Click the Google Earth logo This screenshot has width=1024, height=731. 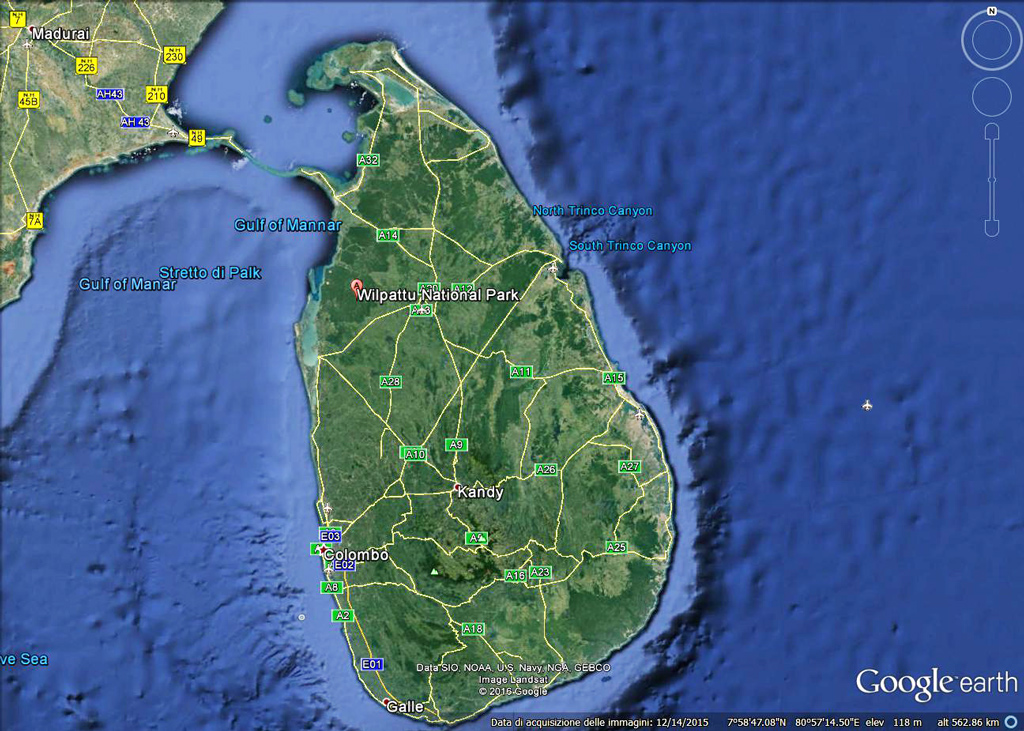click(935, 684)
